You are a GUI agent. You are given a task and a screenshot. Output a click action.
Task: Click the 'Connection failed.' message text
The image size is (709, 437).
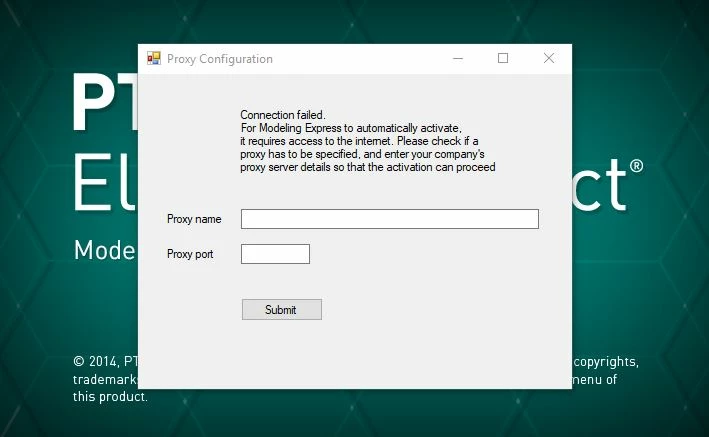(283, 115)
